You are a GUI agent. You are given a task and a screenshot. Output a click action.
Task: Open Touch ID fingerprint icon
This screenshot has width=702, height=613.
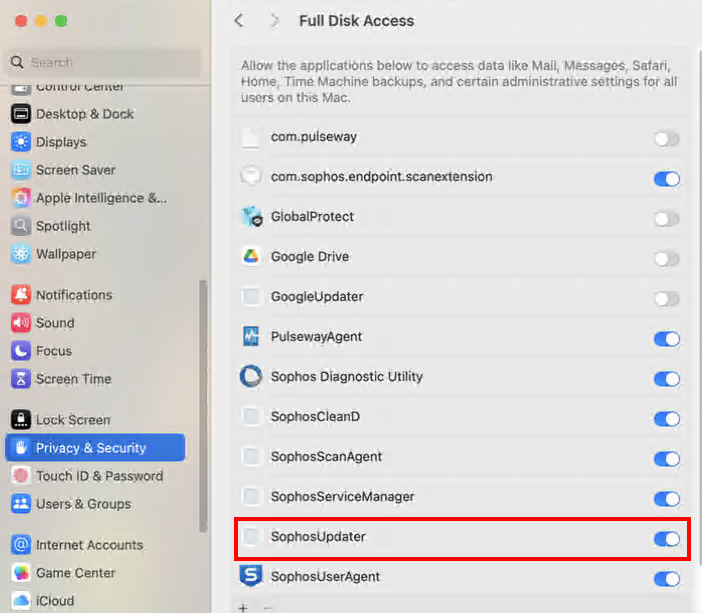point(21,476)
